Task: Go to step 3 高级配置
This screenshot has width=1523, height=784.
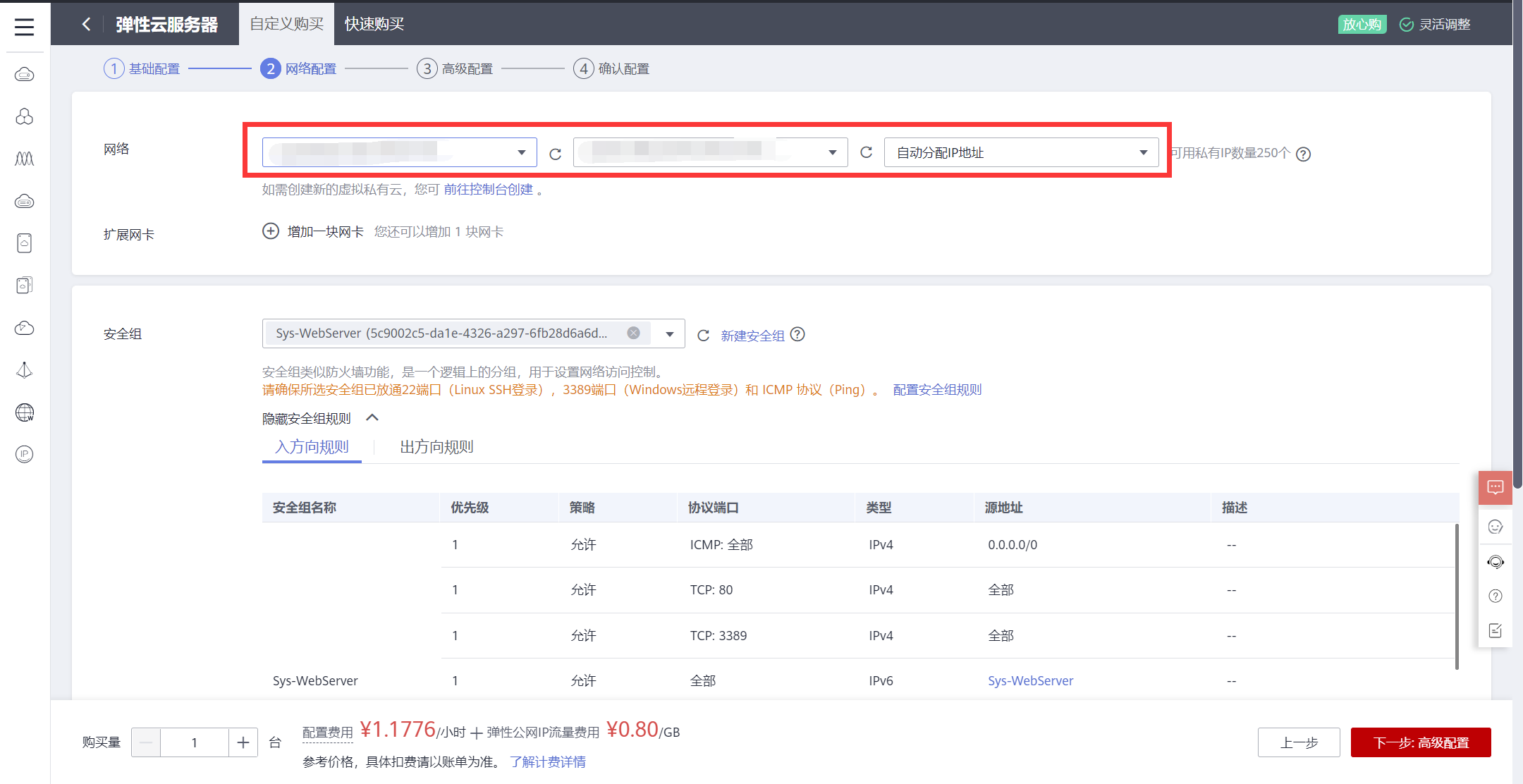Action: (x=455, y=68)
